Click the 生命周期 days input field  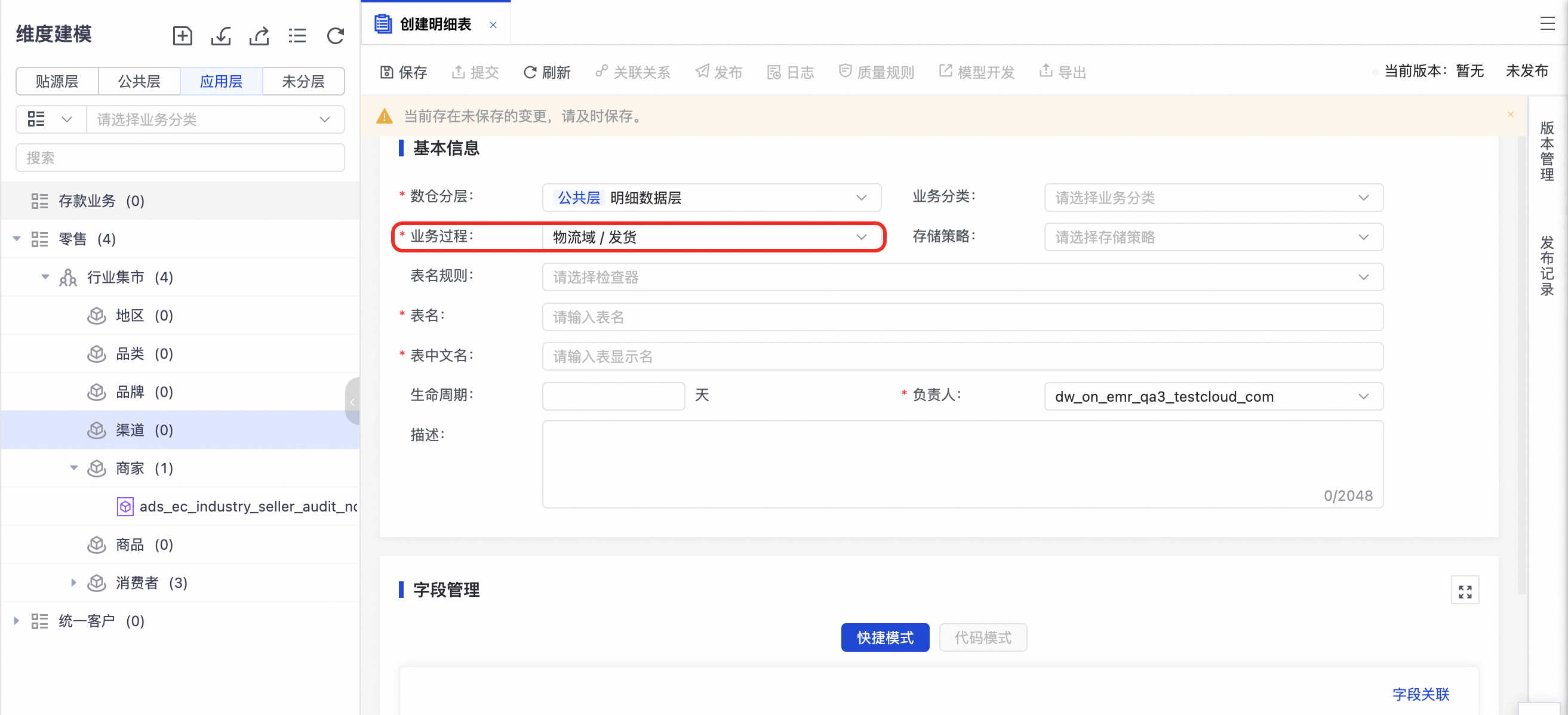coord(613,396)
